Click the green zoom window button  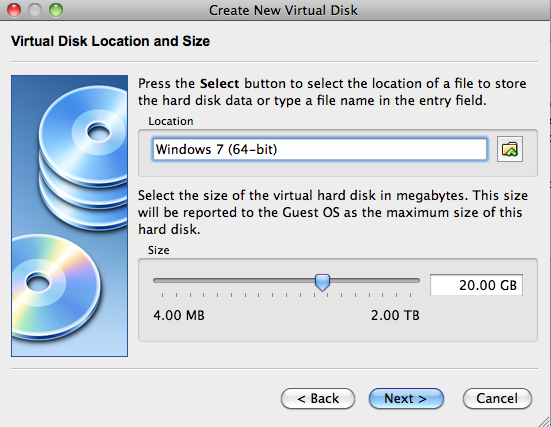(x=56, y=10)
